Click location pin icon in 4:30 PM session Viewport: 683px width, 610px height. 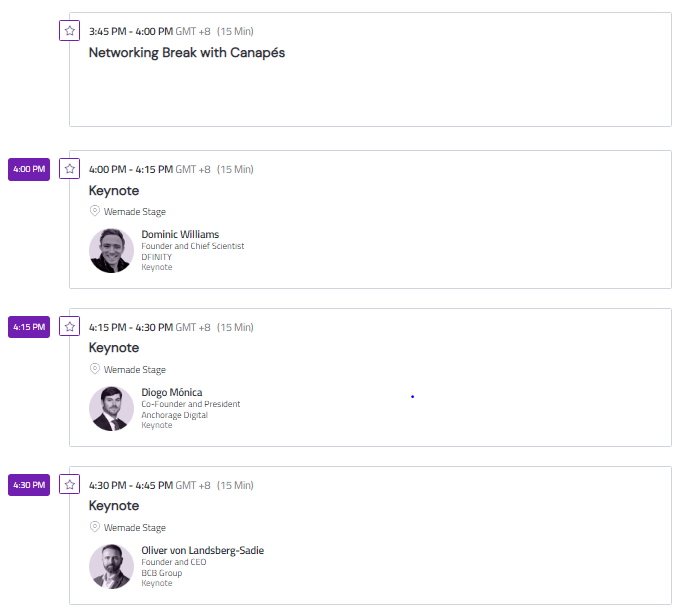tap(95, 527)
